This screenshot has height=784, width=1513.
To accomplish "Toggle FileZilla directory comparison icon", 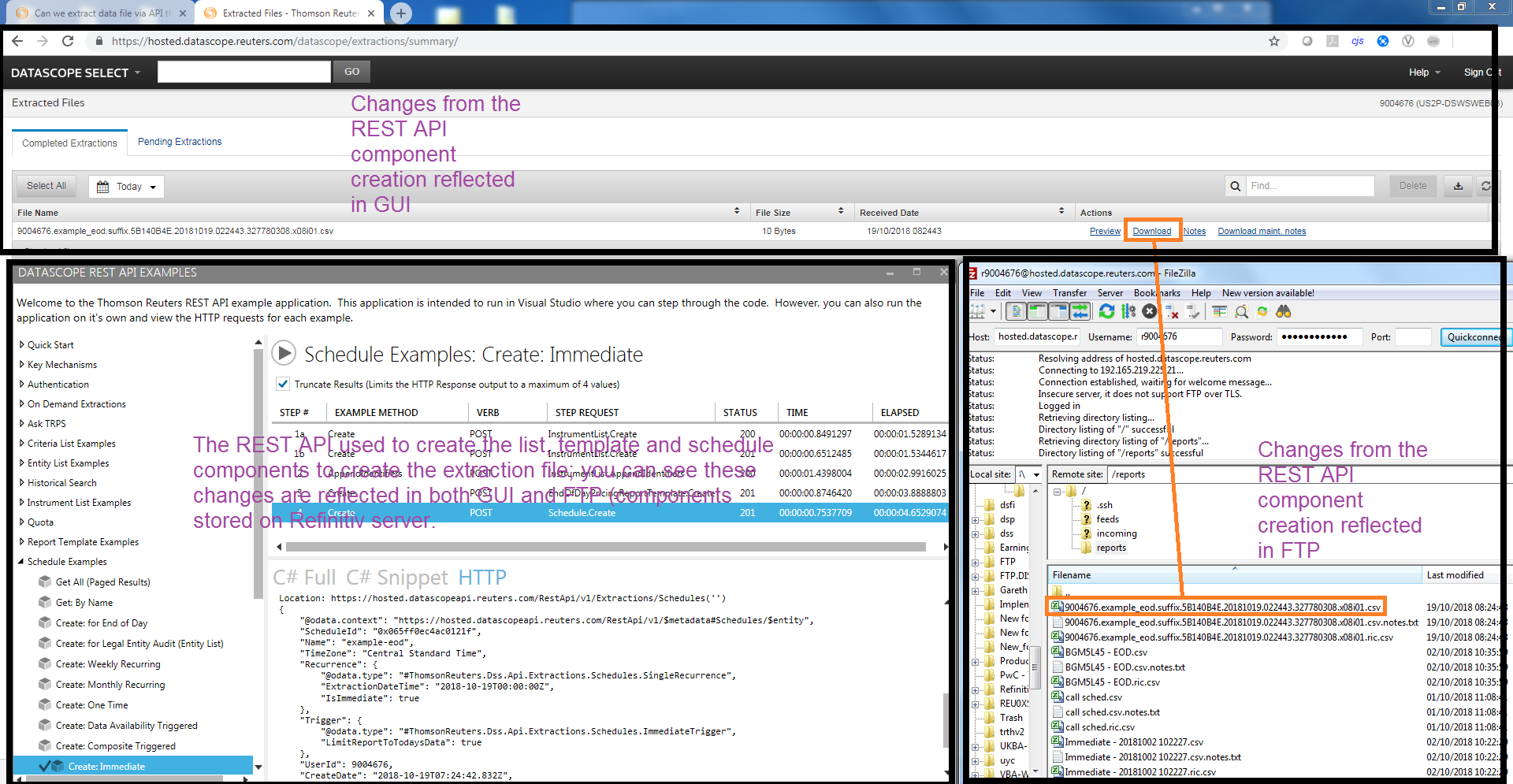I will click(1241, 312).
